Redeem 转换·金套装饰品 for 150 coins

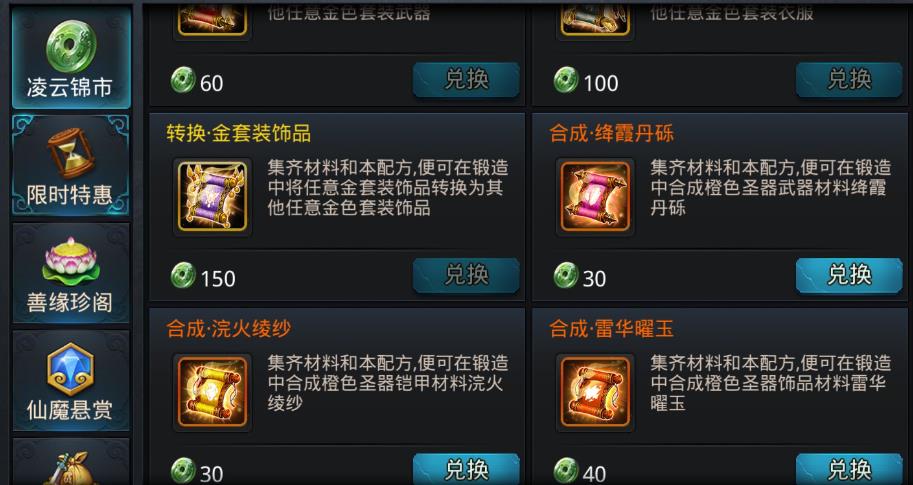pos(466,275)
